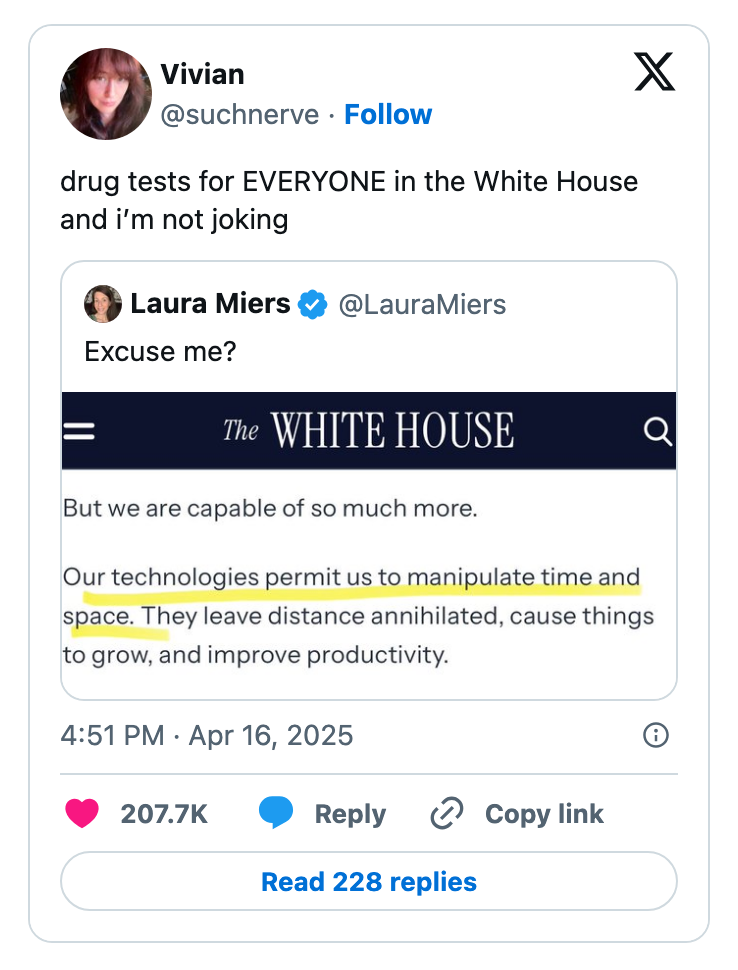Follow @suchnerve

click(x=388, y=114)
